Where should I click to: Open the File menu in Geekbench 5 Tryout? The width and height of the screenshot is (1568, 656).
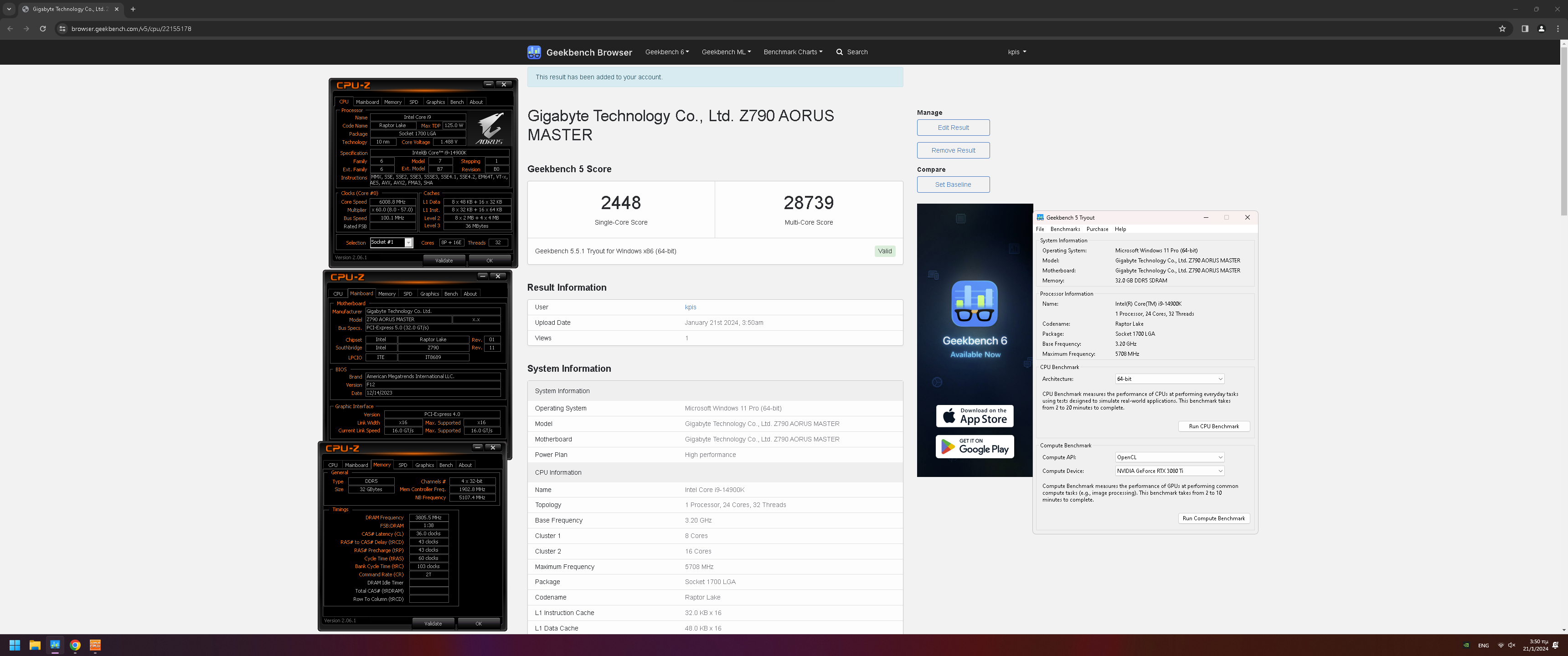click(x=1040, y=230)
